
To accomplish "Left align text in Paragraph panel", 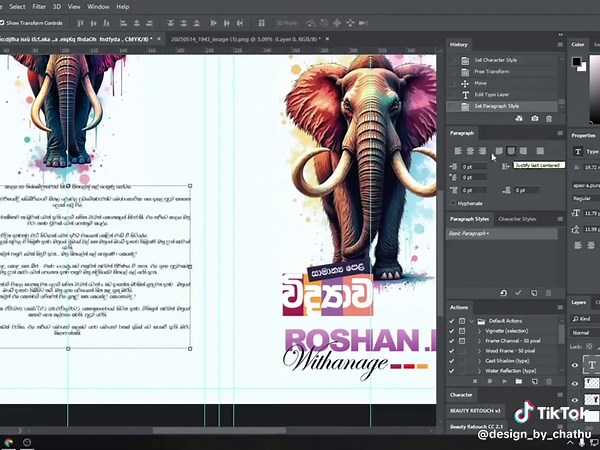I will point(458,151).
